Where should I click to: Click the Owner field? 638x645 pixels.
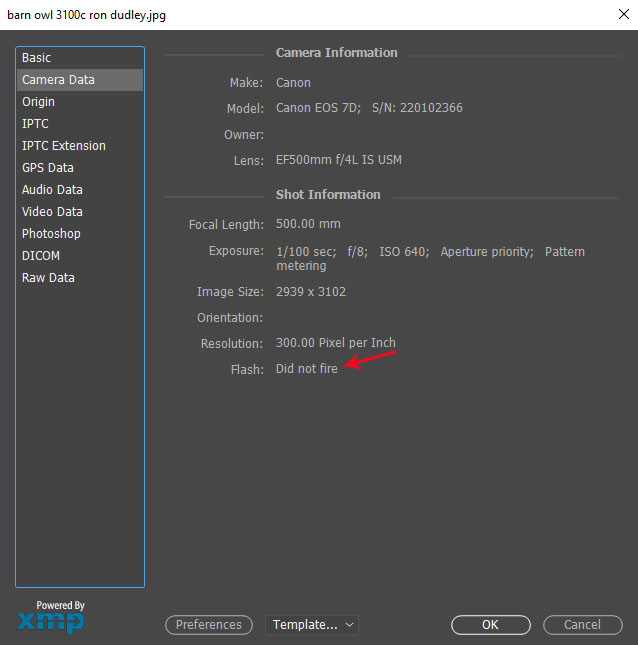click(x=400, y=135)
